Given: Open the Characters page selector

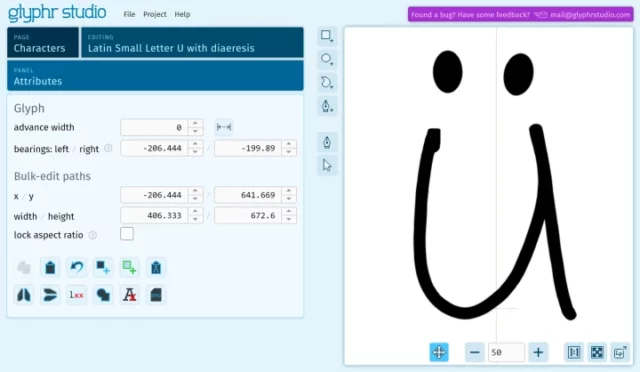Looking at the screenshot, I should coord(43,42).
